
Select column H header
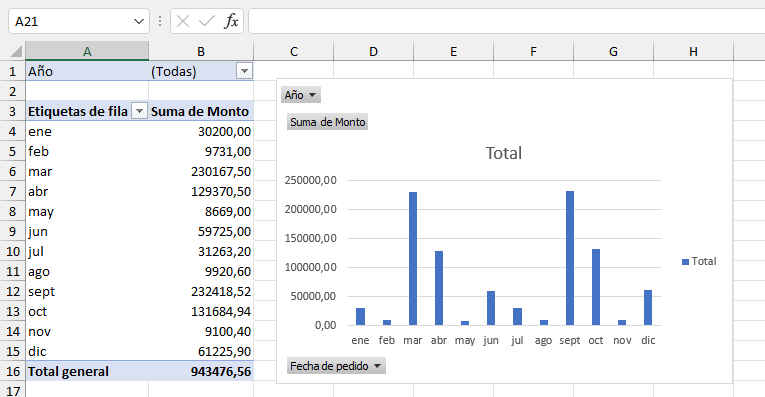coord(693,51)
